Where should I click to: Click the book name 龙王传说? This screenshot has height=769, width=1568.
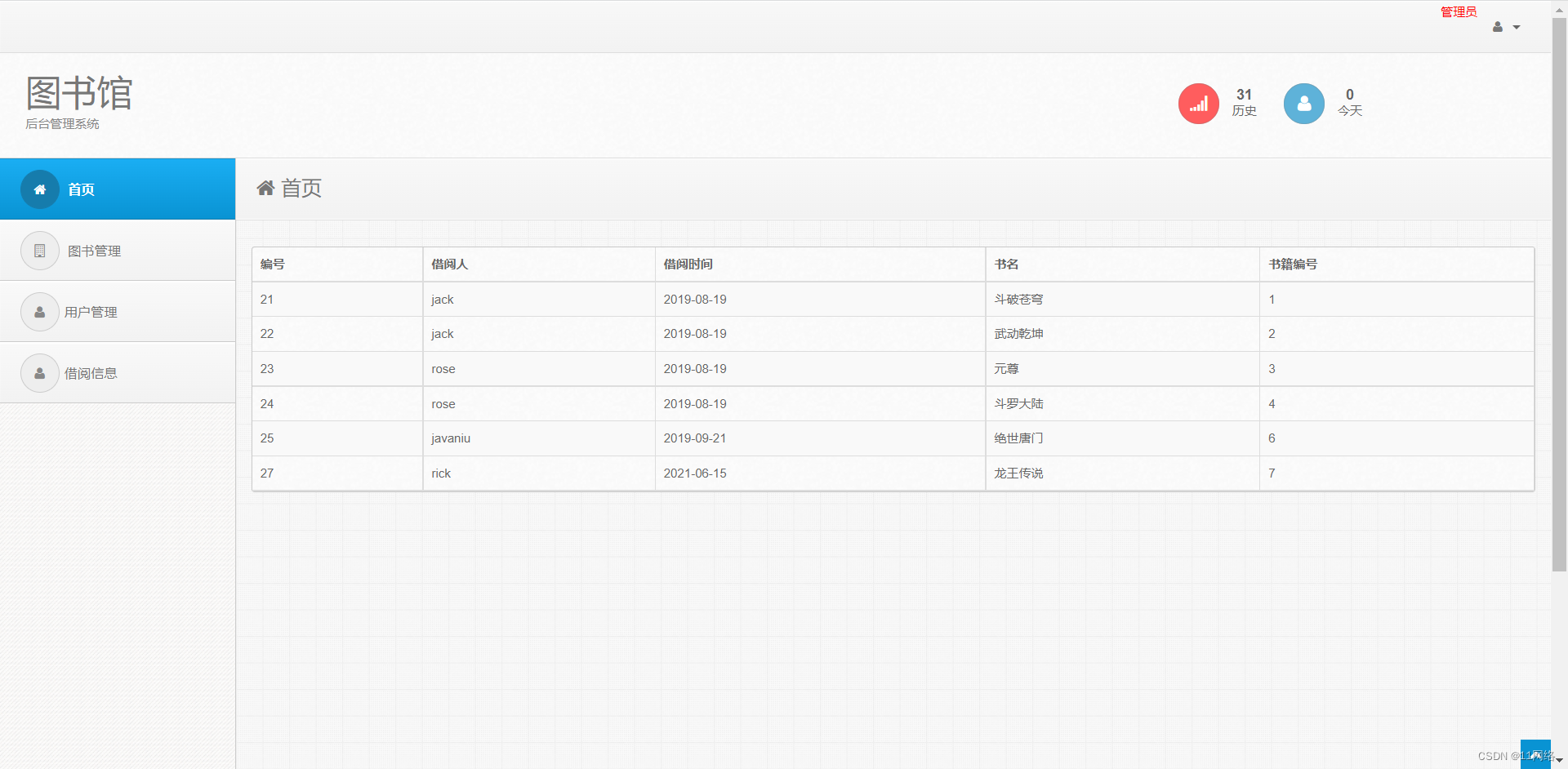(1018, 473)
